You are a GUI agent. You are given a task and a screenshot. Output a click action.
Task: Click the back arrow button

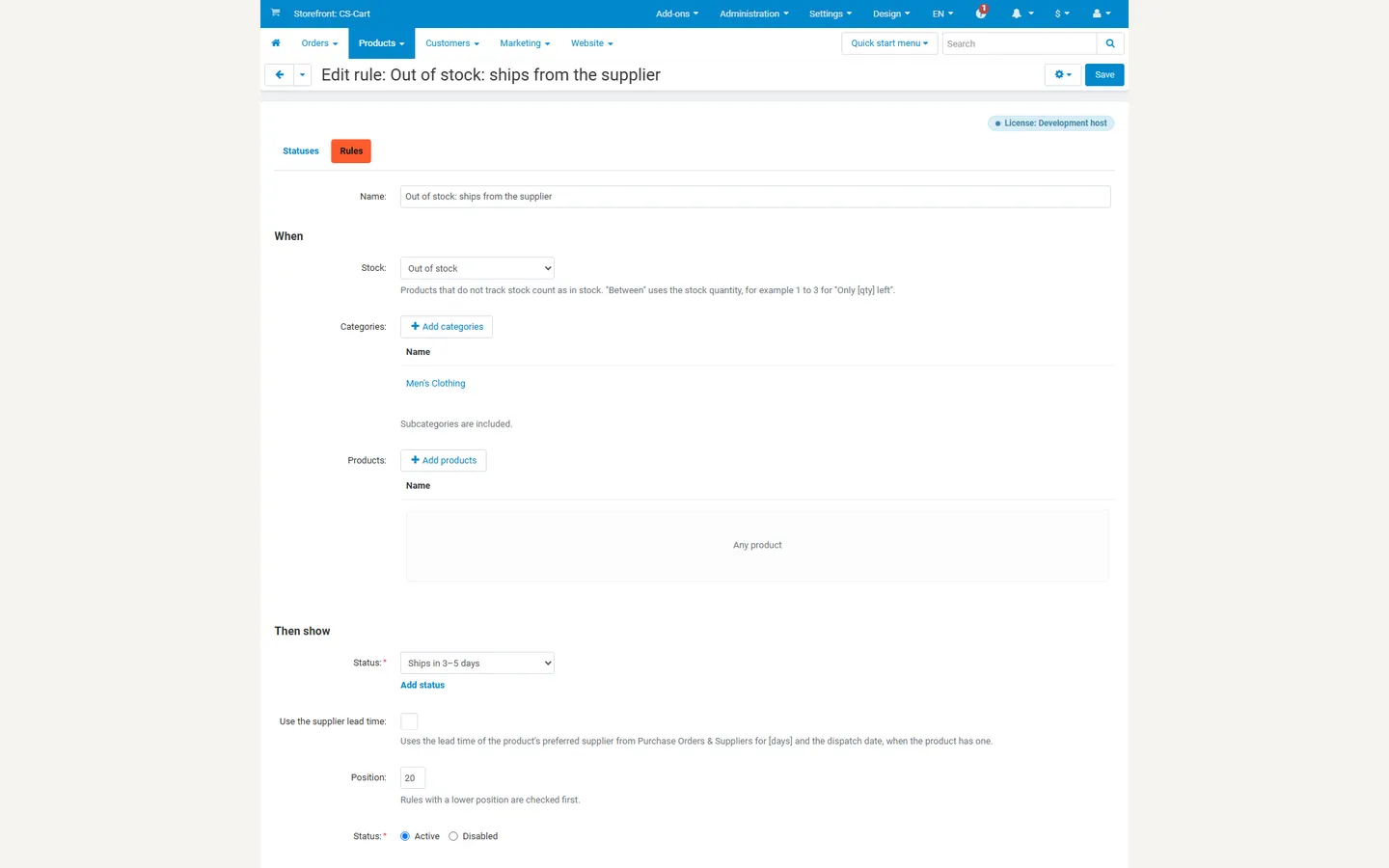(x=280, y=75)
